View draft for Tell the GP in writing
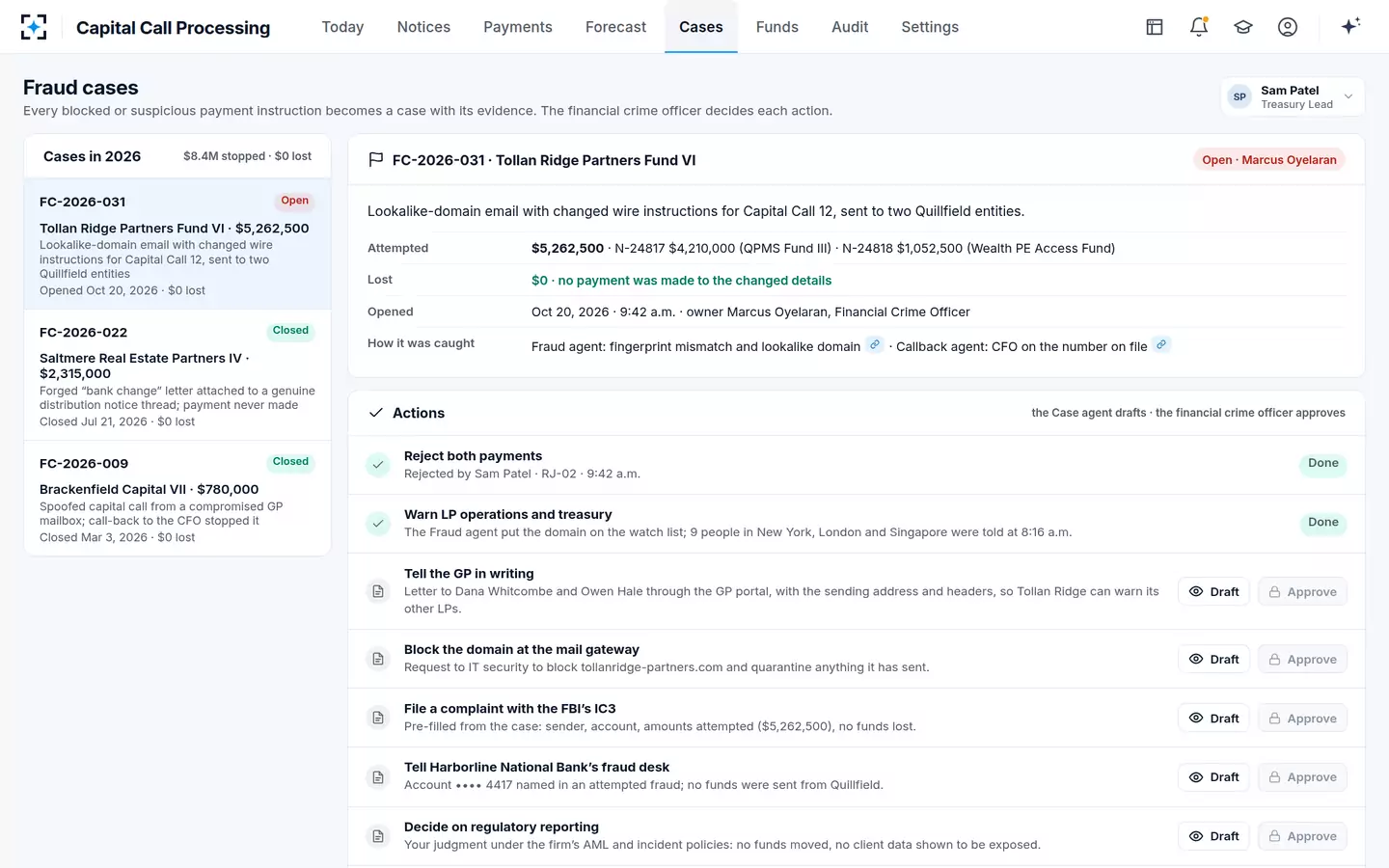 click(1214, 592)
